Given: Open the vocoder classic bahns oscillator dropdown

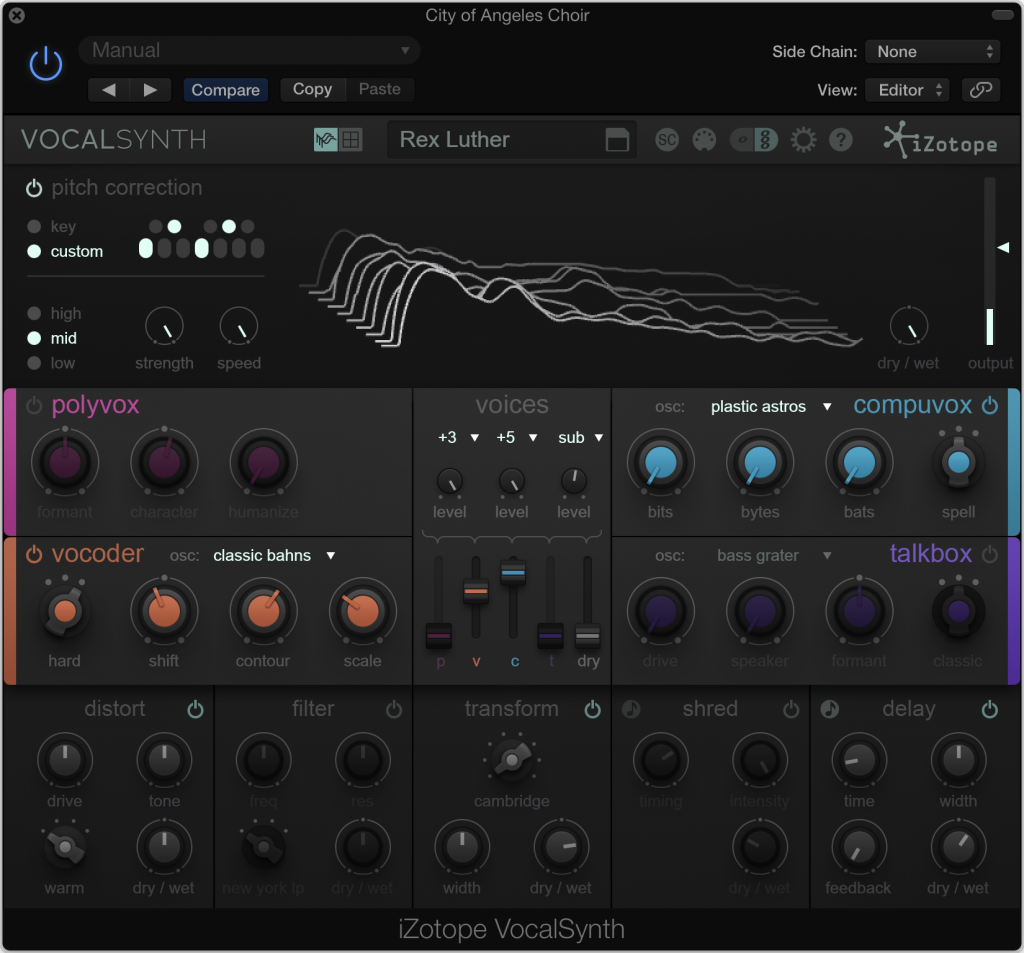Looking at the screenshot, I should click(x=273, y=556).
